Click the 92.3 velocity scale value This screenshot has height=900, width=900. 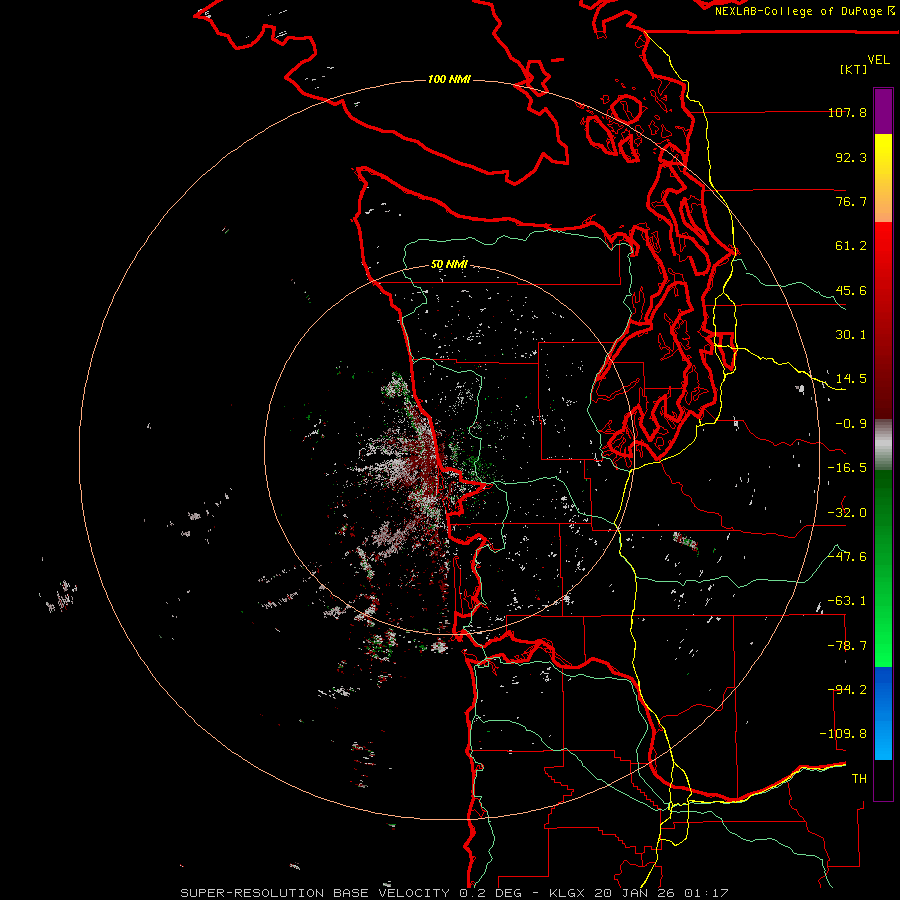pos(851,157)
